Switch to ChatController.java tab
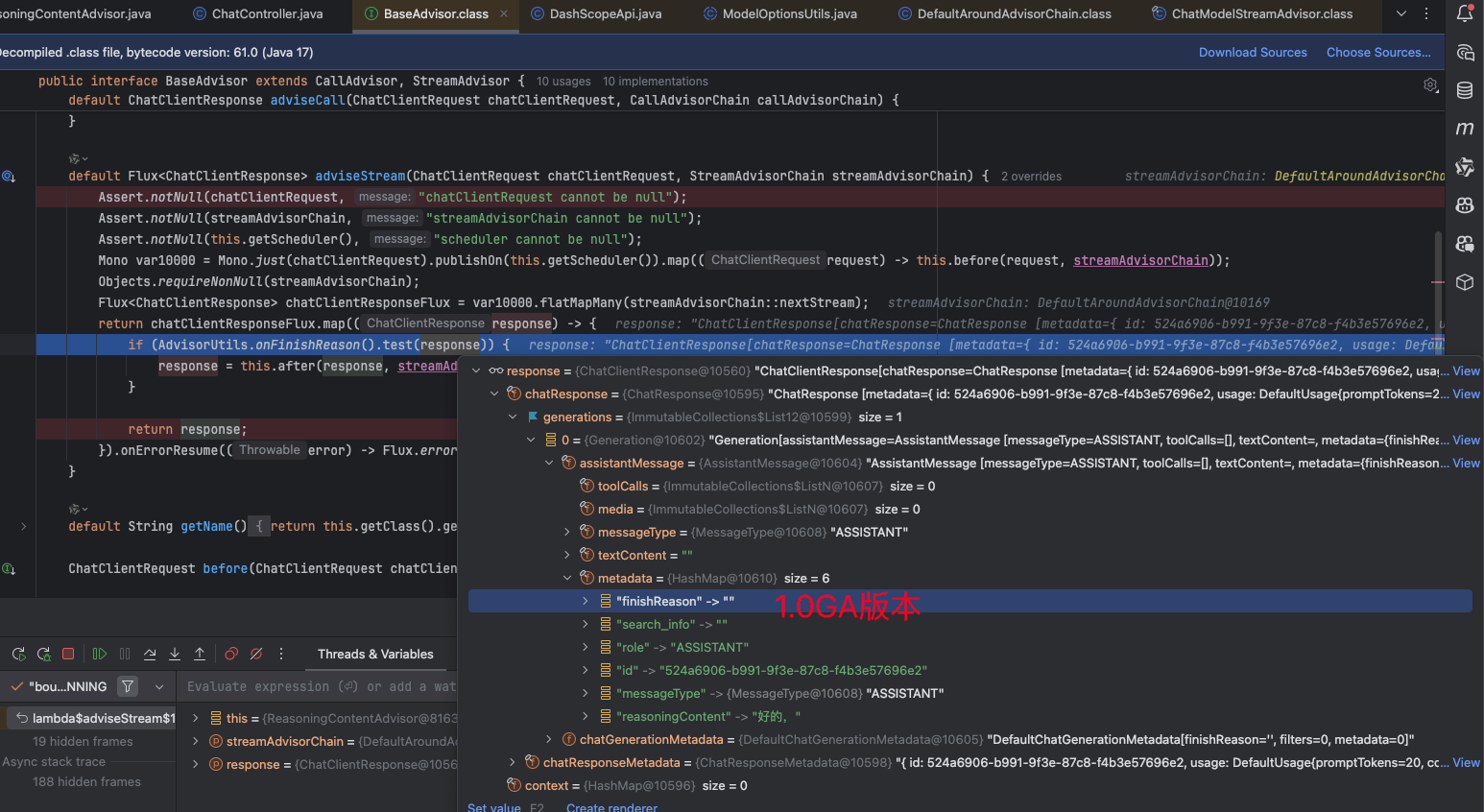Viewport: 1484px width, 812px height. coord(257,13)
